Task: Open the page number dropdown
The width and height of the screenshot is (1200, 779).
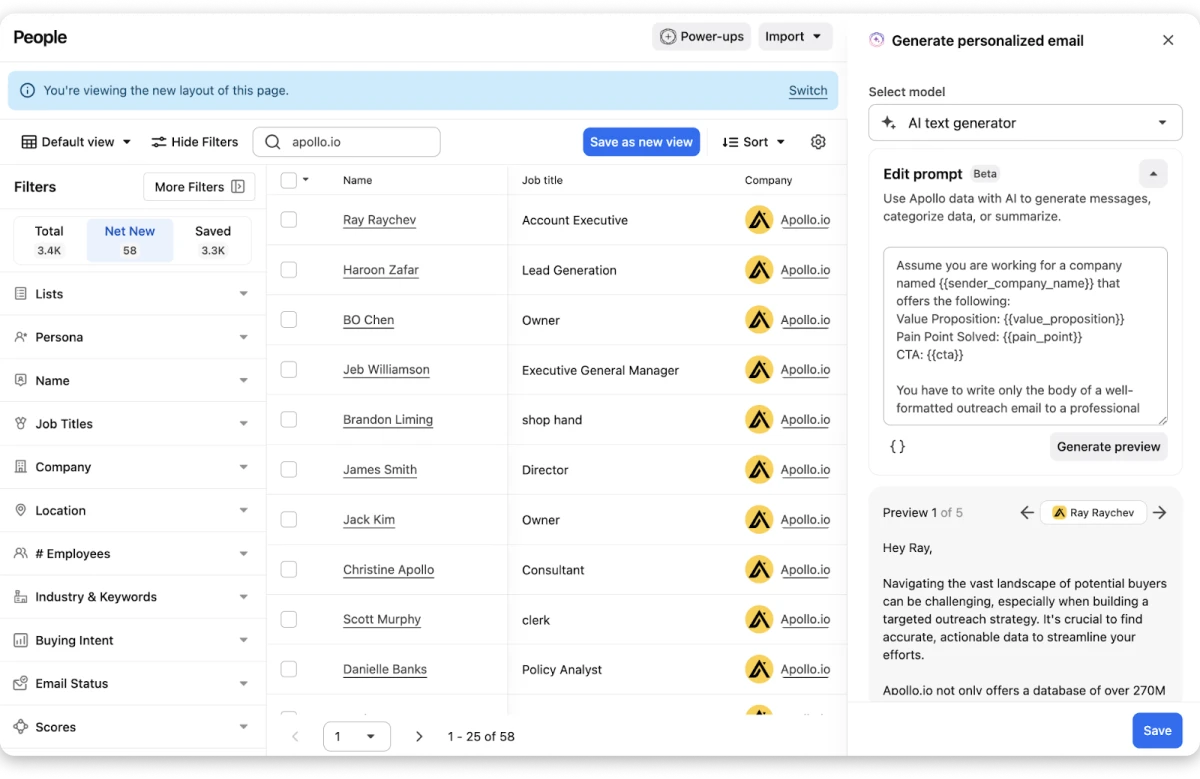Action: 357,737
